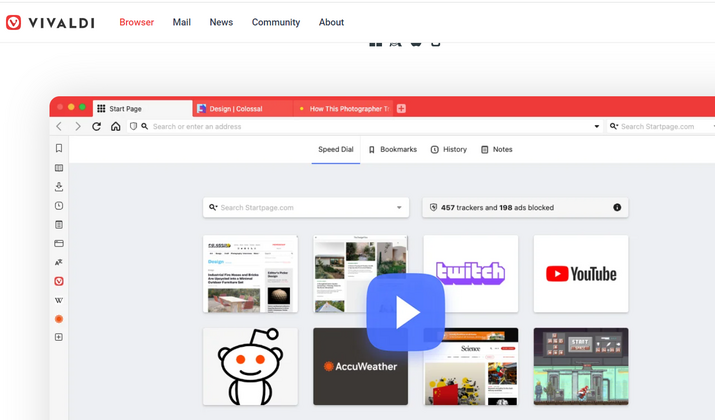The height and width of the screenshot is (420, 715).
Task: Open the History panel in sidebar
Action: 59,206
